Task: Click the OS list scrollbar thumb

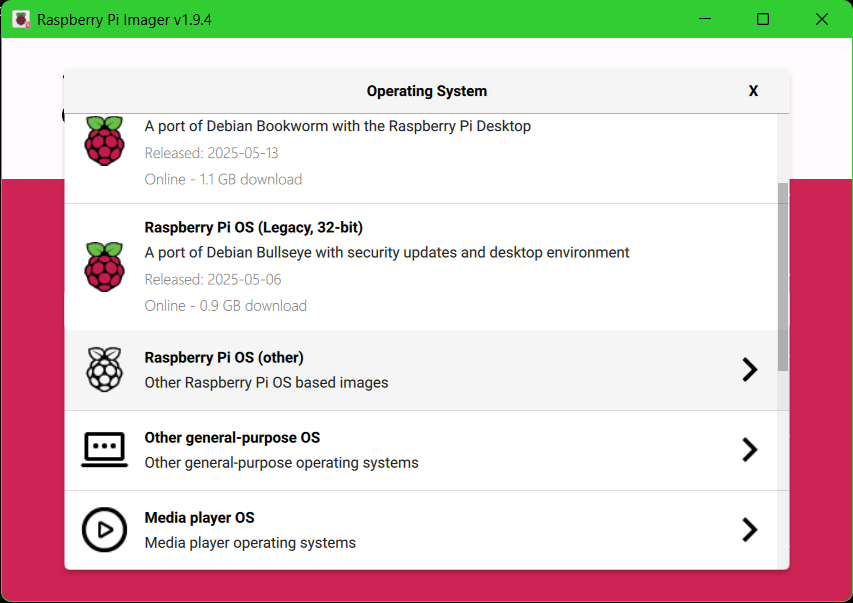Action: point(783,276)
